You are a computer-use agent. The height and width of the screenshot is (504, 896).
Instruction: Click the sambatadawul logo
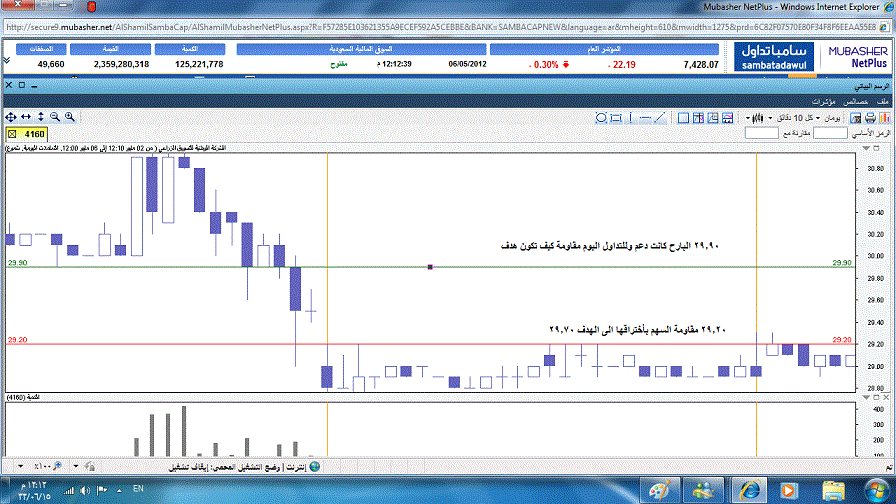[x=774, y=57]
